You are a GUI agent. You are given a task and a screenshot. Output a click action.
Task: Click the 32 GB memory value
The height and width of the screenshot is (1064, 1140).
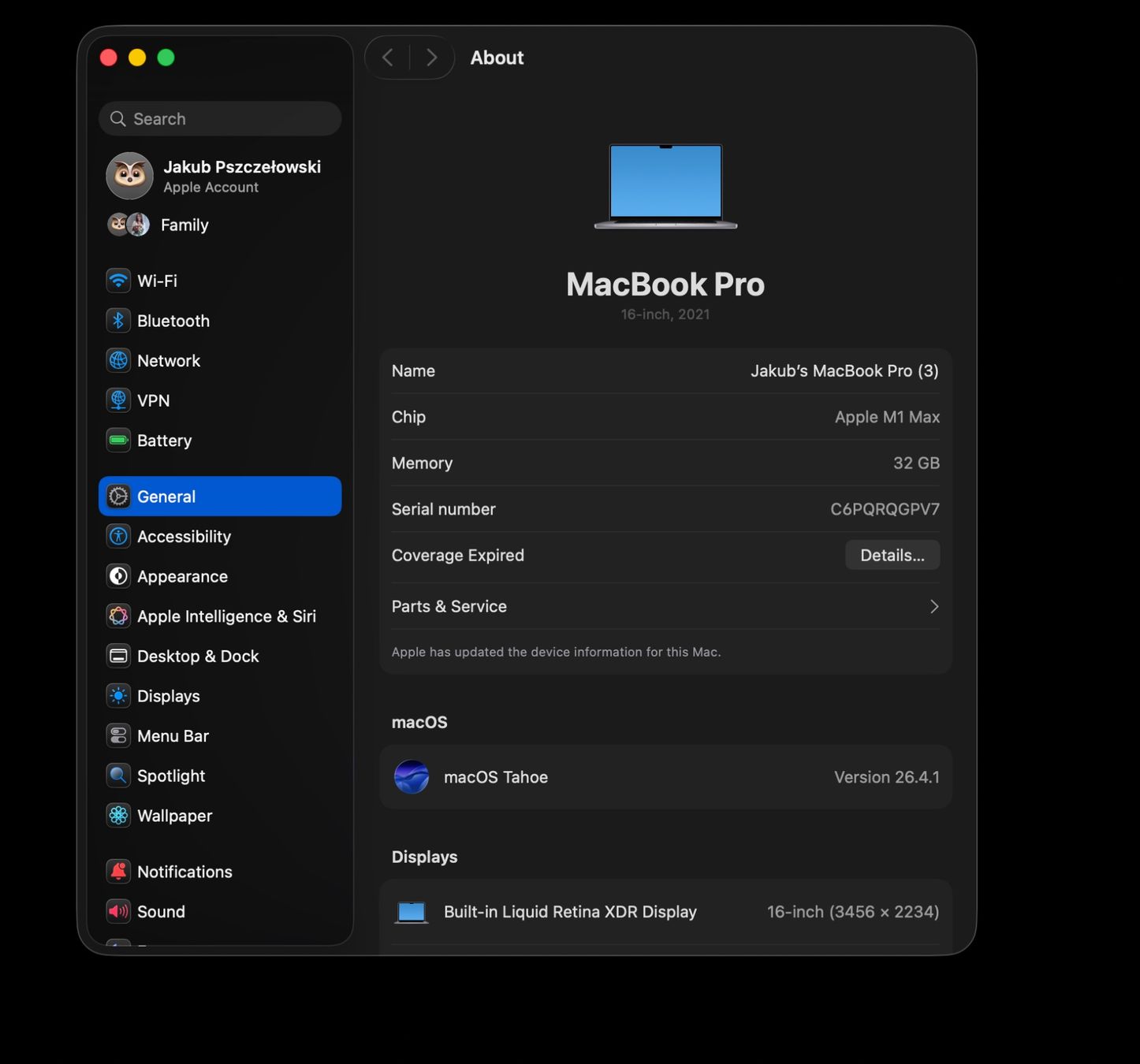click(916, 463)
